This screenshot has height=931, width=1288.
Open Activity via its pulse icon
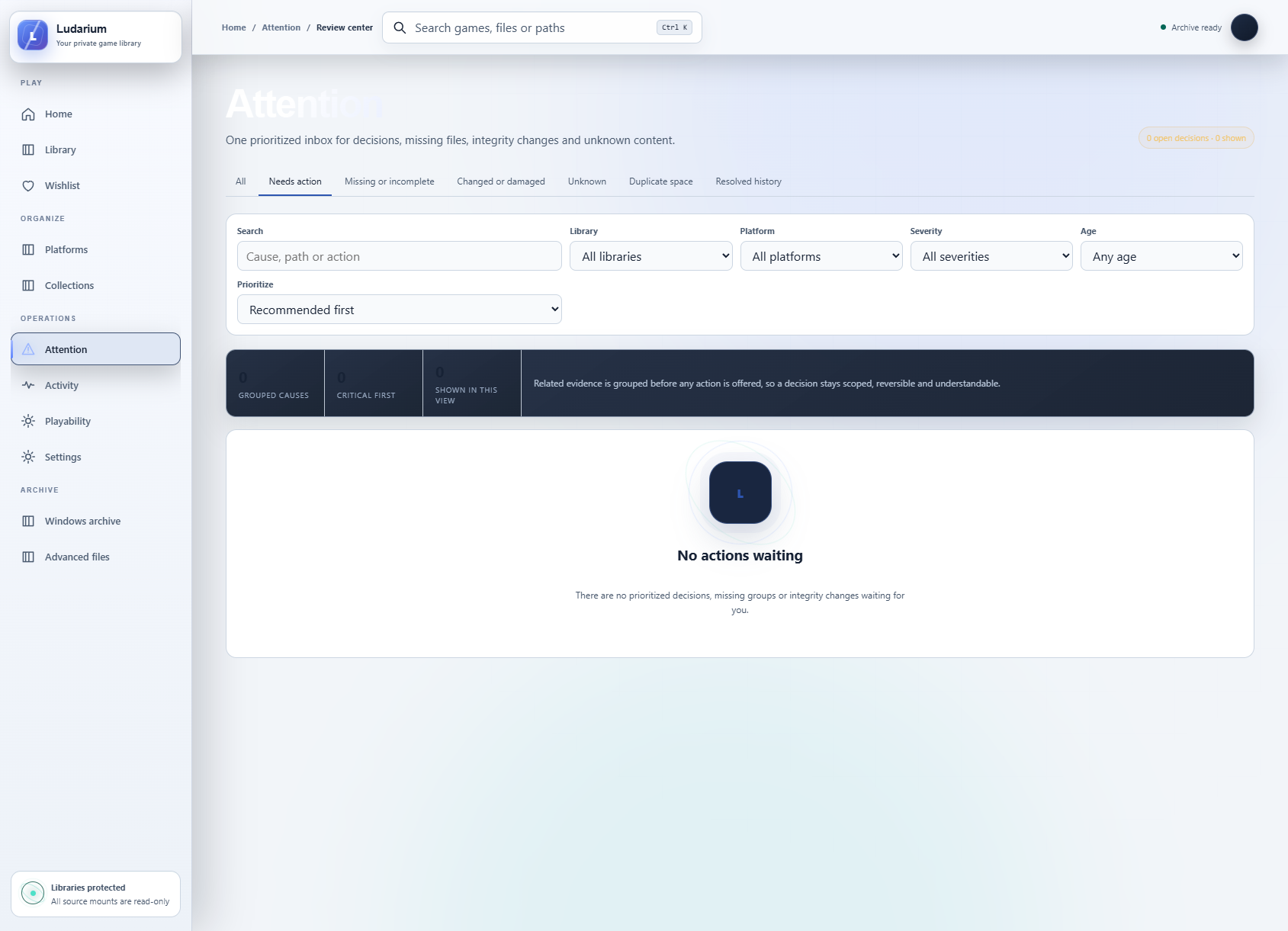click(x=28, y=386)
